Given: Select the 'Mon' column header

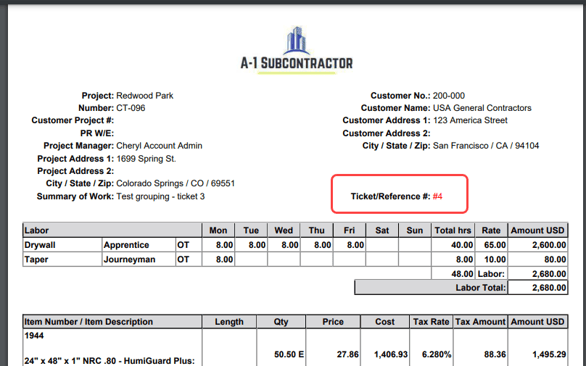Looking at the screenshot, I should (218, 230).
